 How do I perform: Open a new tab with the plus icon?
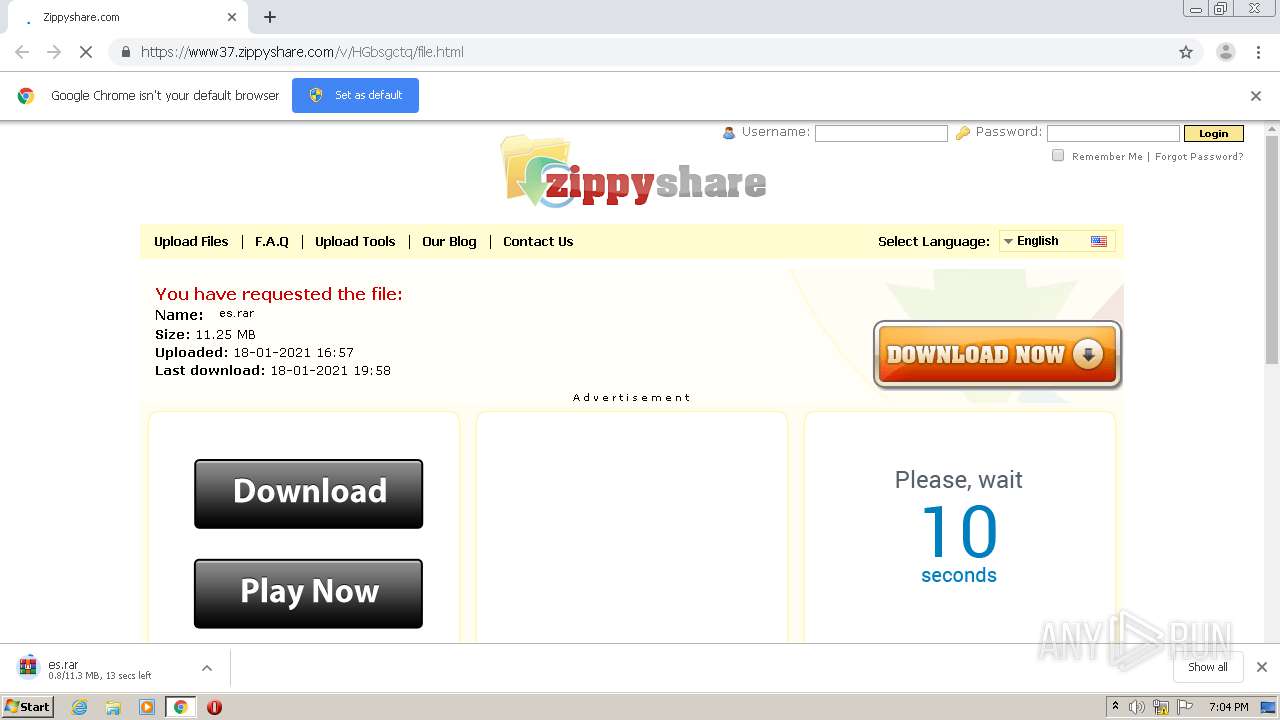point(270,17)
